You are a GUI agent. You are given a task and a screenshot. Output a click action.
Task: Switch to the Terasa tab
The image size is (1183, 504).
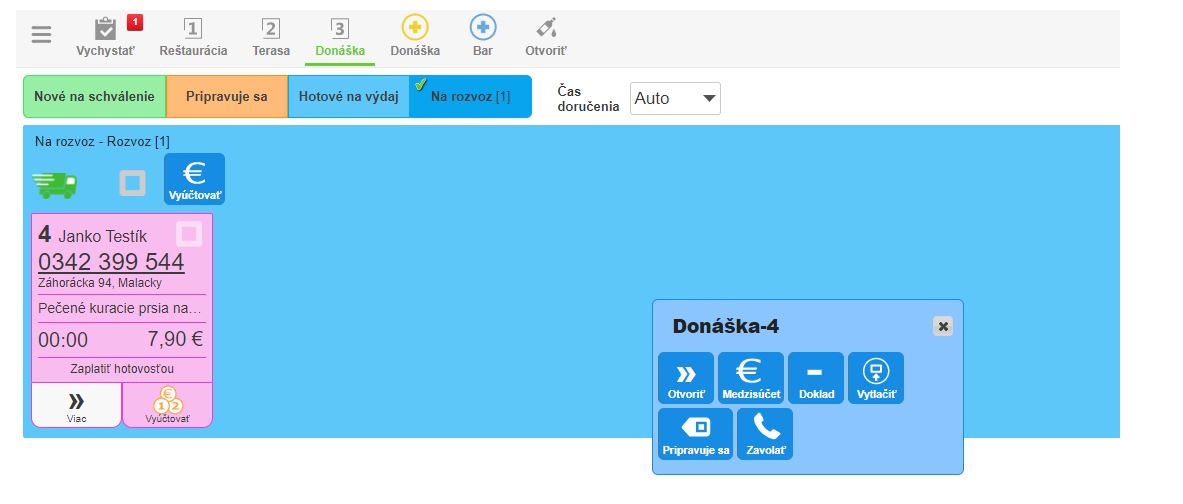(271, 38)
